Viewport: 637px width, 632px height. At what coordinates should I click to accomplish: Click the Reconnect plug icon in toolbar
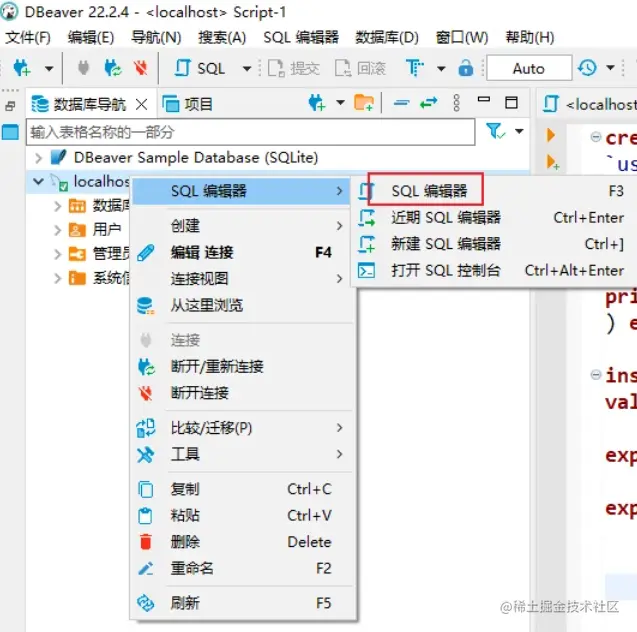[x=112, y=68]
